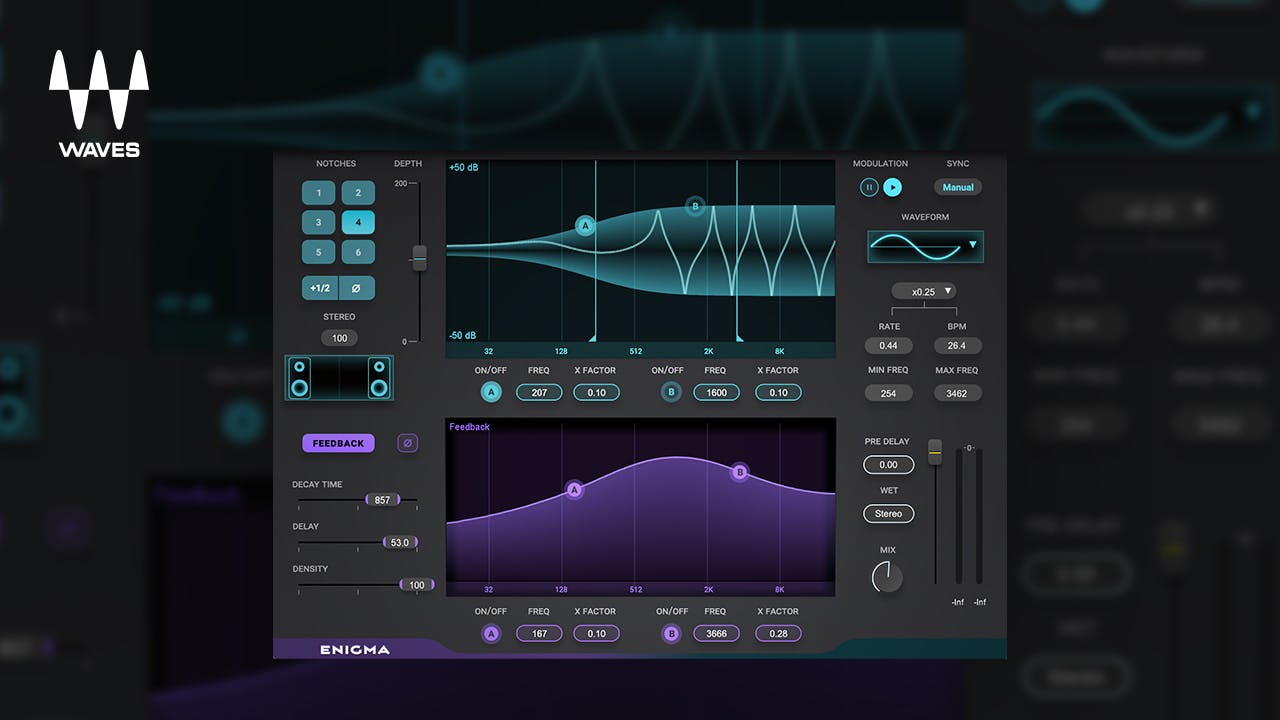Click the FREQ field showing 1600
Screen dimensions: 1280x720
[x=716, y=392]
